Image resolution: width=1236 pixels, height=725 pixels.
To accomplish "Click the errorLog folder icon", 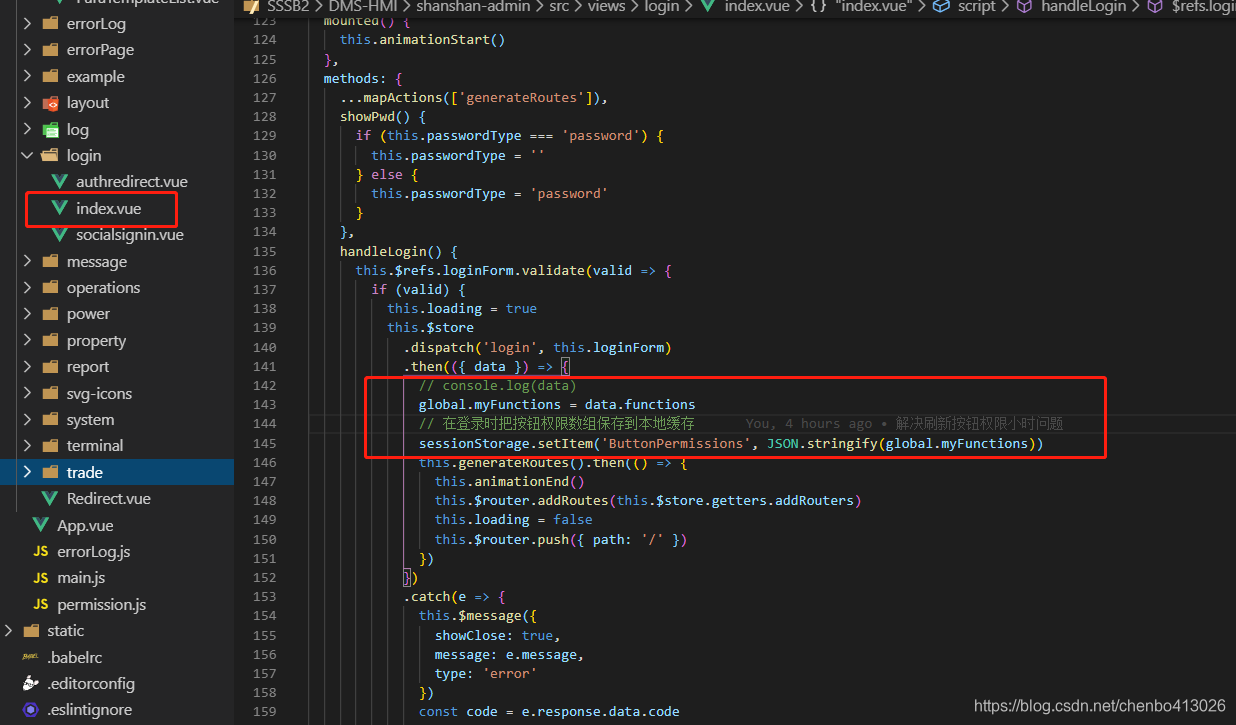I will (x=50, y=24).
